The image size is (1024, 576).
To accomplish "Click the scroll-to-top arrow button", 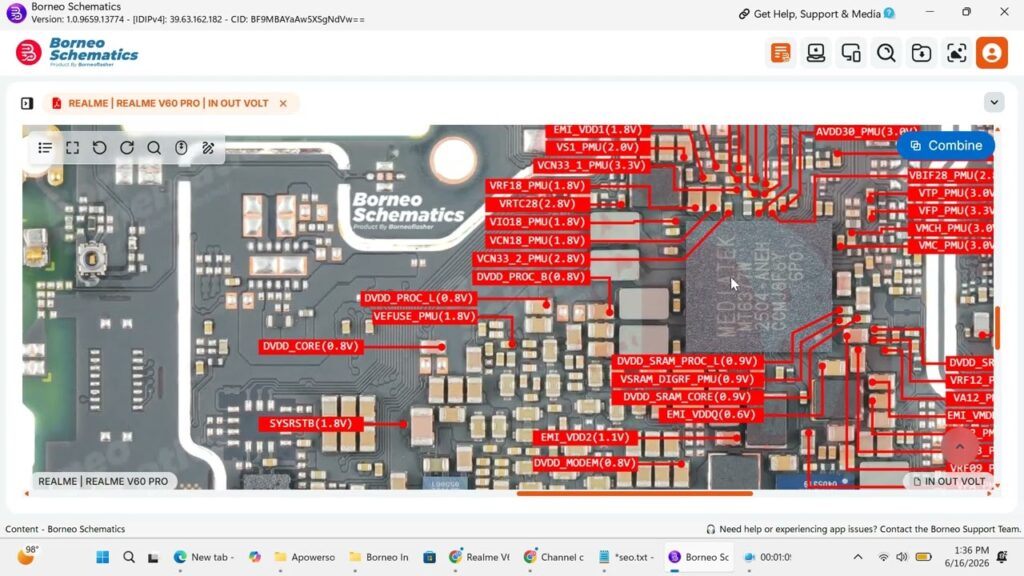I will [959, 447].
